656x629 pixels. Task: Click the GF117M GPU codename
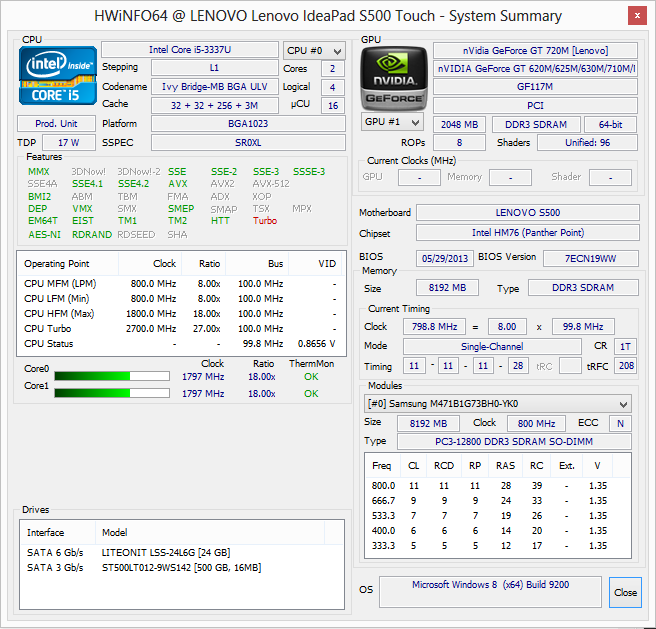point(535,87)
